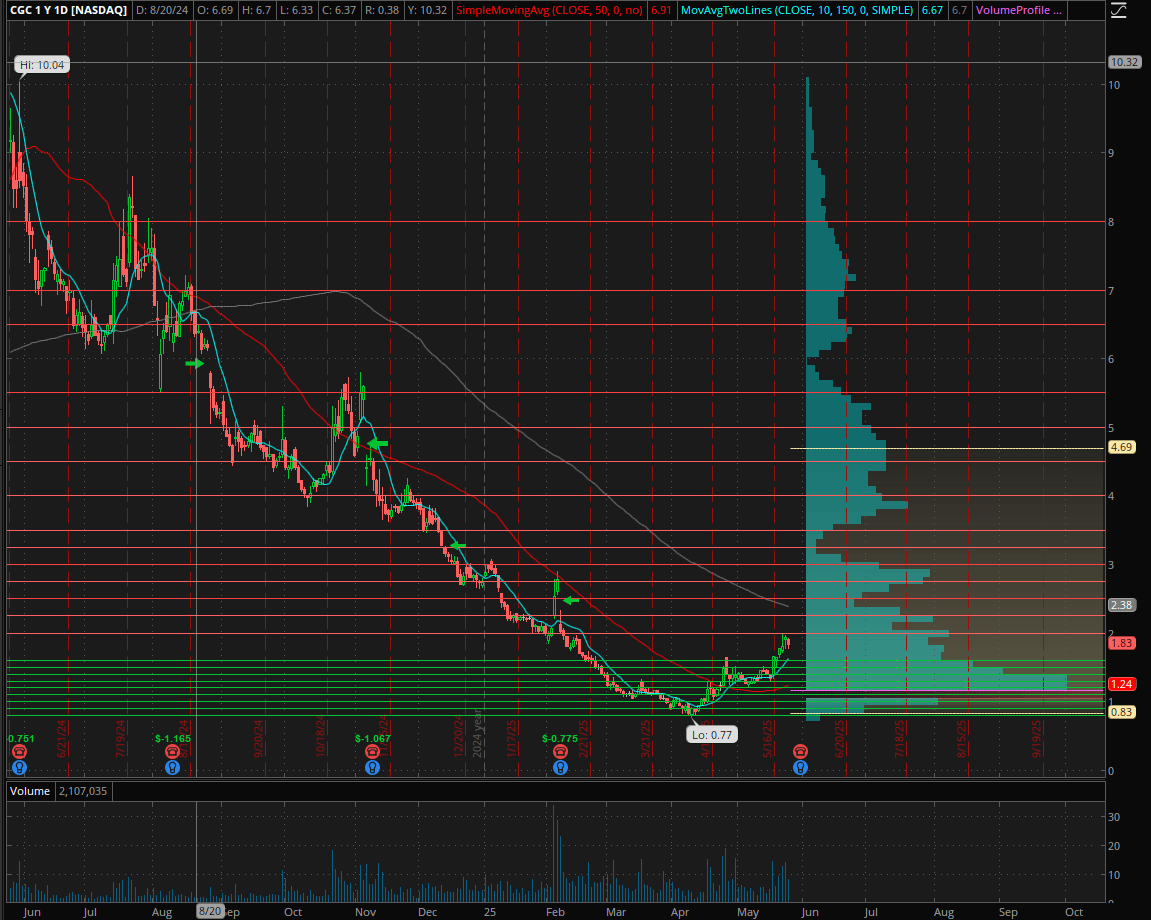1151x920 pixels.
Task: Click the red earnings phone icon under $-1.165
Action: [173, 752]
